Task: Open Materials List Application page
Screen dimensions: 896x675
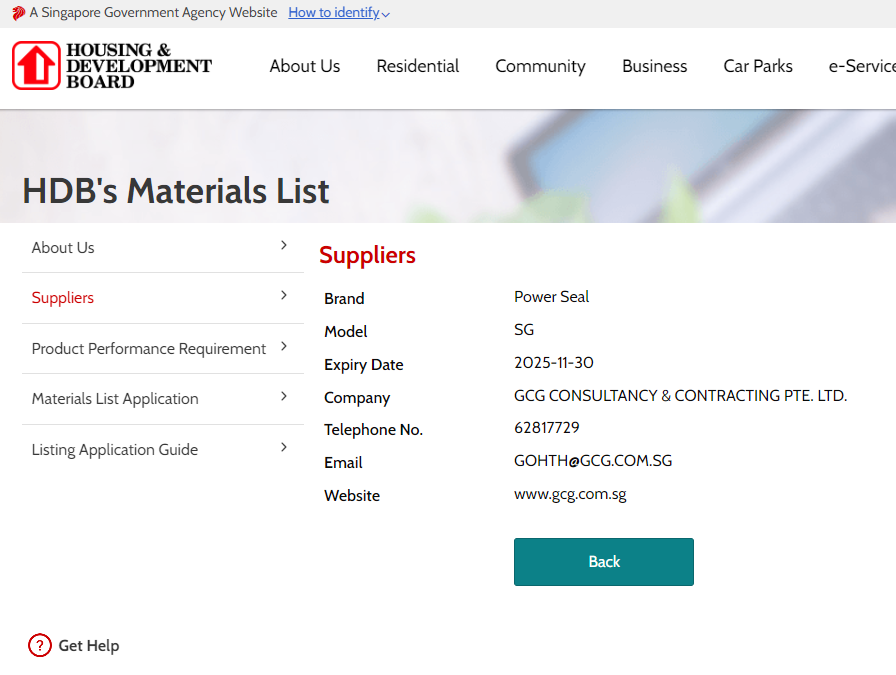Action: [115, 399]
